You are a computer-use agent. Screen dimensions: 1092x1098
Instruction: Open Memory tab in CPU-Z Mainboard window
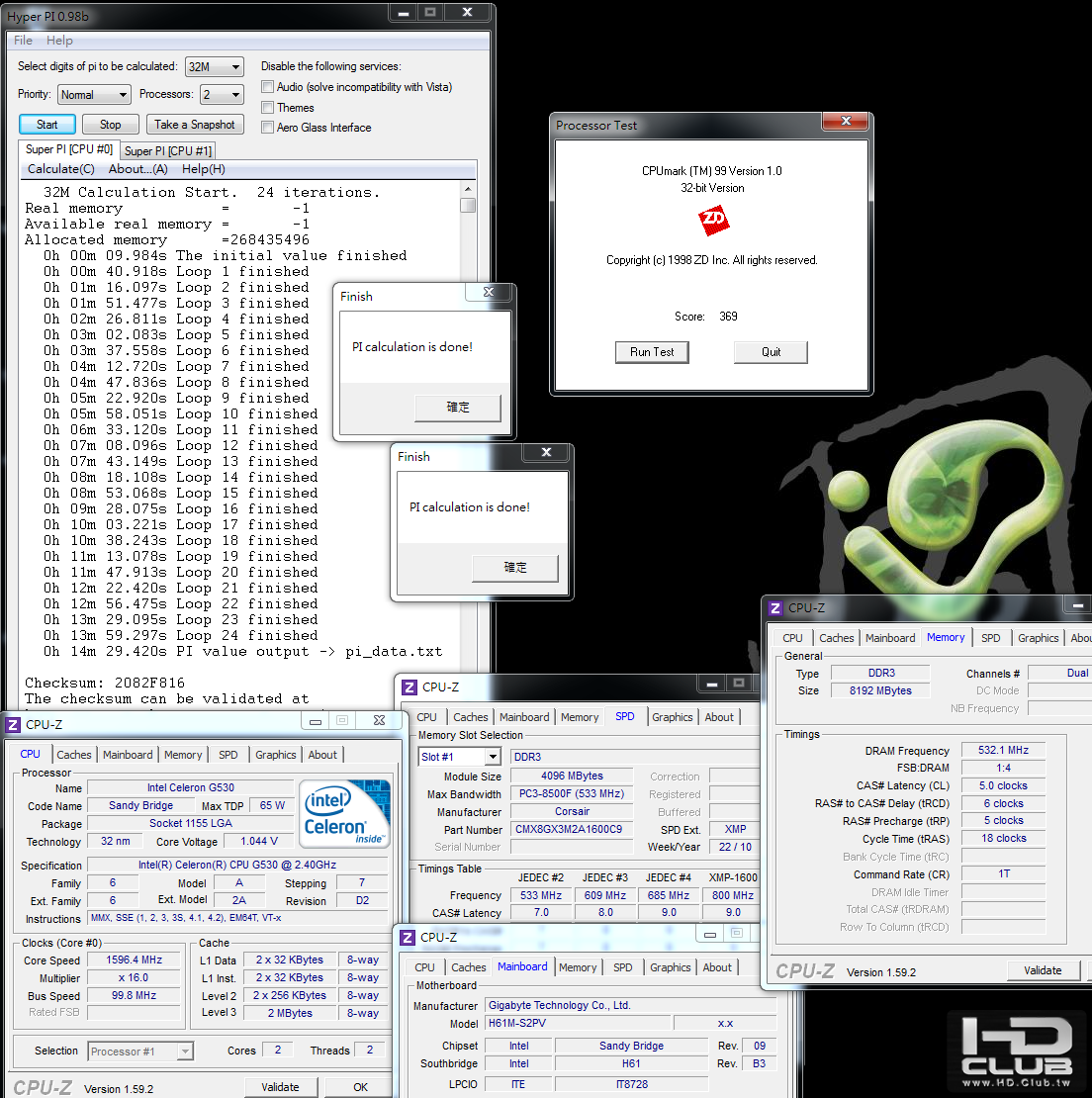click(578, 966)
